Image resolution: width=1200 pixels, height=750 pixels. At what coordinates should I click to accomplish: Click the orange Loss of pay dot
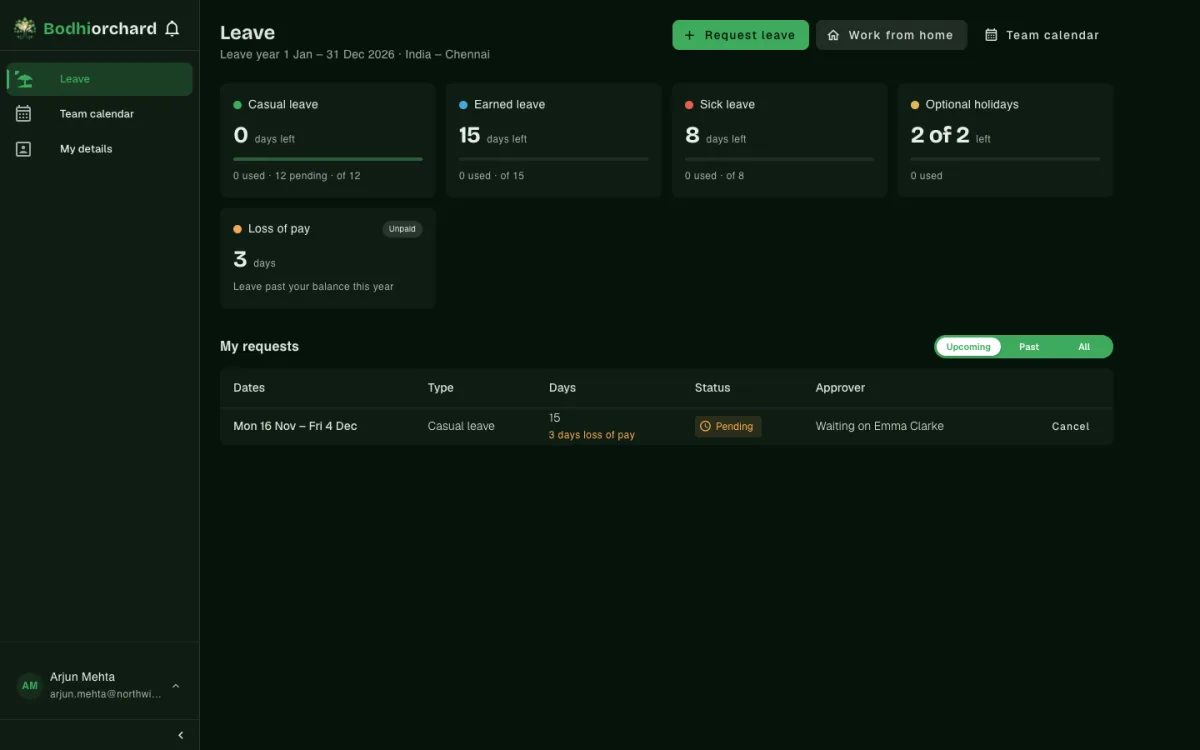(237, 229)
